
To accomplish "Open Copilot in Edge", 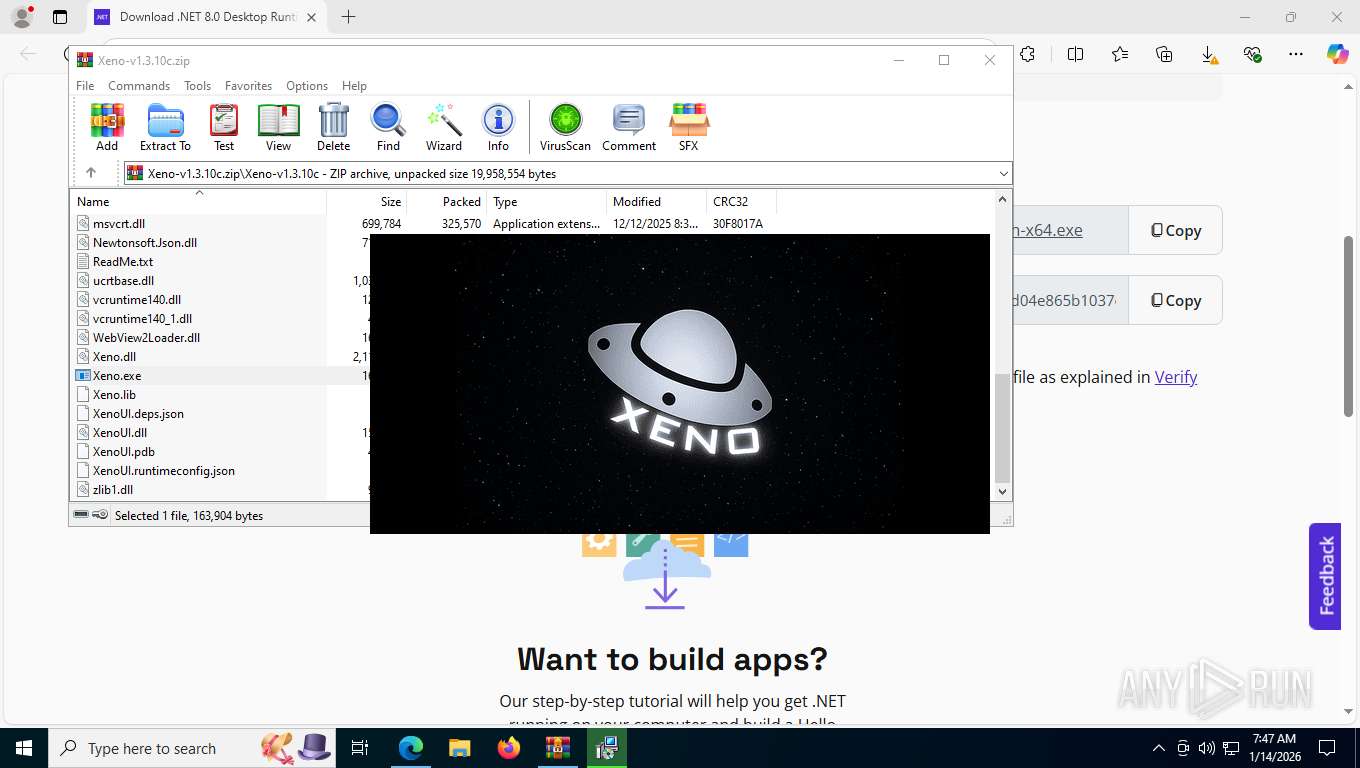I will click(x=1338, y=54).
